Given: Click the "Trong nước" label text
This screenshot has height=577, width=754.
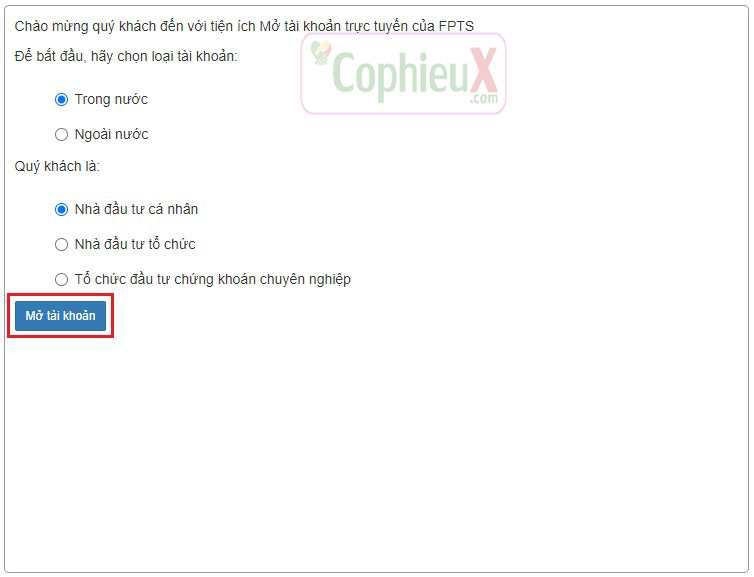Looking at the screenshot, I should 111,99.
